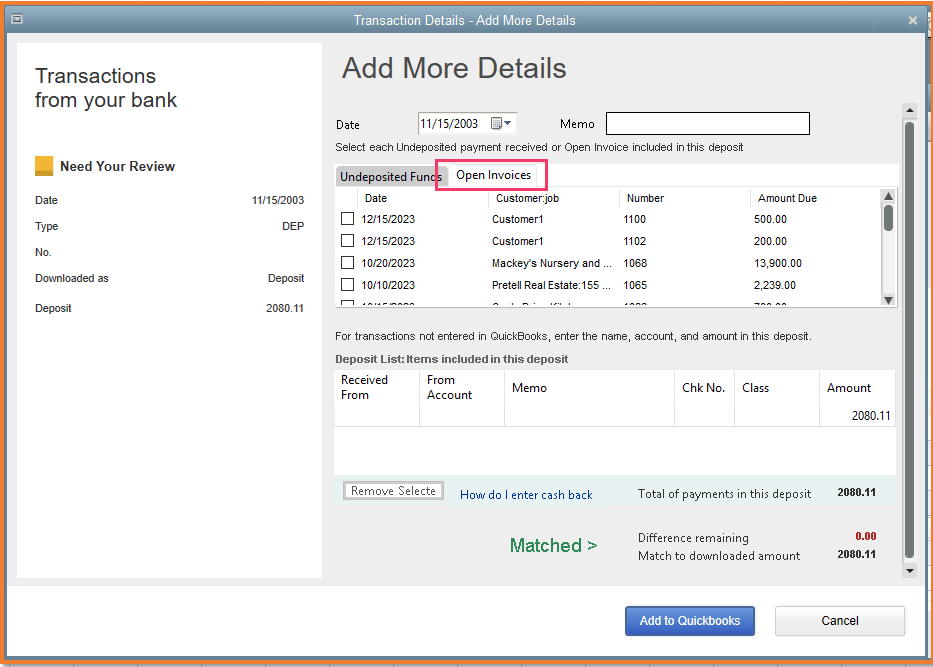Viewport: 933px width, 667px height.
Task: Switch to the Undeposited Funds tab
Action: point(390,177)
